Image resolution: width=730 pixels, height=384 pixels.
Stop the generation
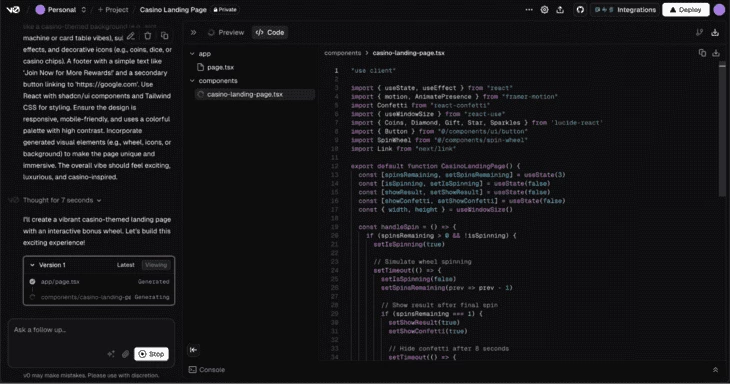click(x=151, y=354)
